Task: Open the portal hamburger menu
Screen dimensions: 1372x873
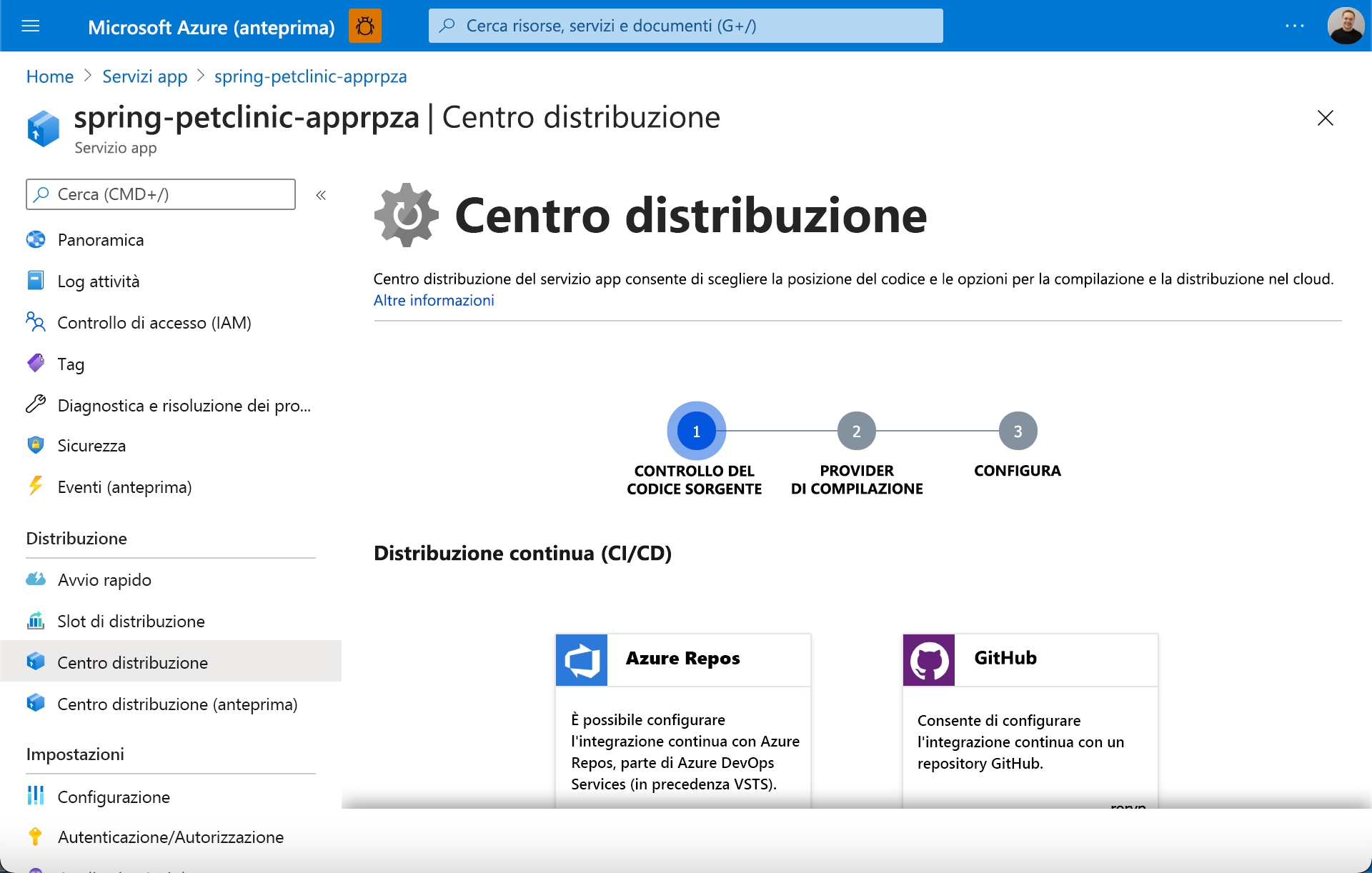Action: pyautogui.click(x=30, y=26)
